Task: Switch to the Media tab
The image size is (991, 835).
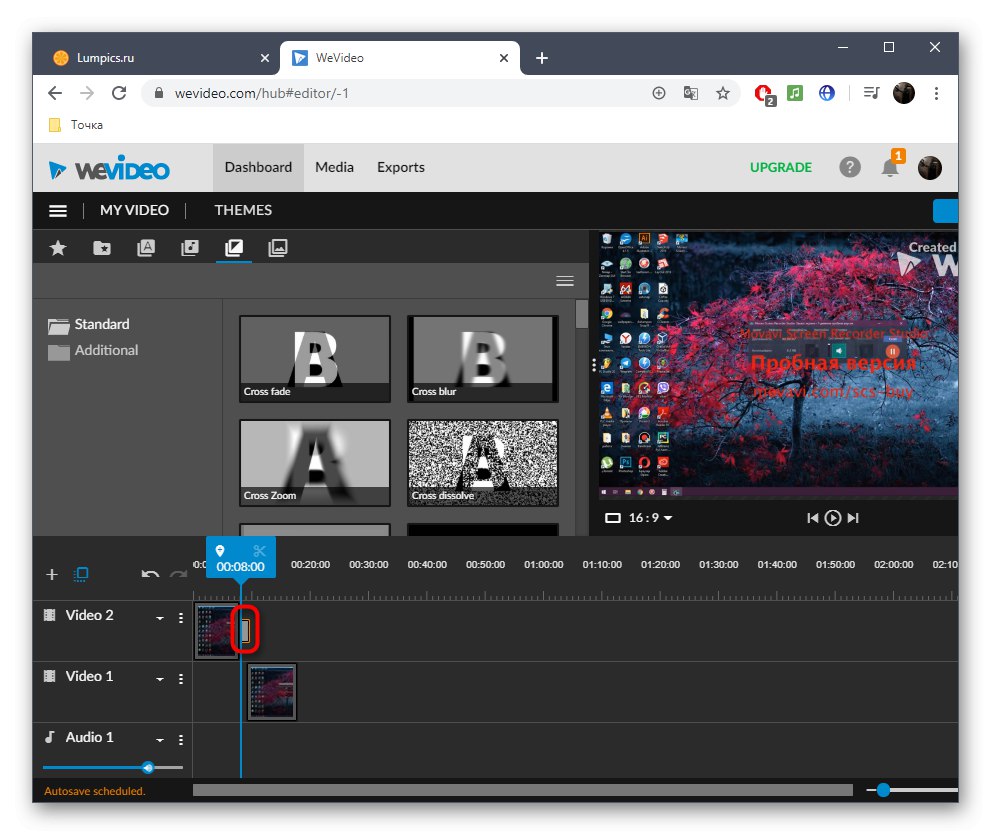Action: pos(333,167)
